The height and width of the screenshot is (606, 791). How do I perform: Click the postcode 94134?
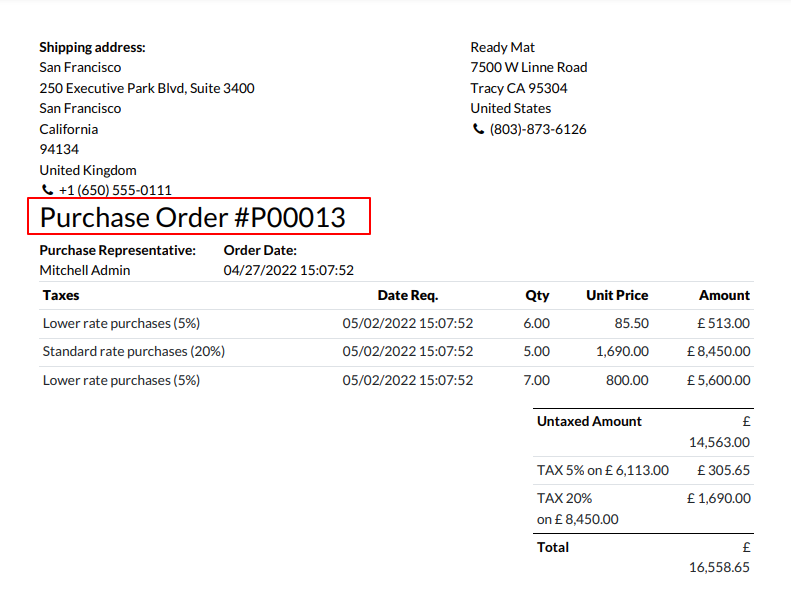click(x=59, y=149)
